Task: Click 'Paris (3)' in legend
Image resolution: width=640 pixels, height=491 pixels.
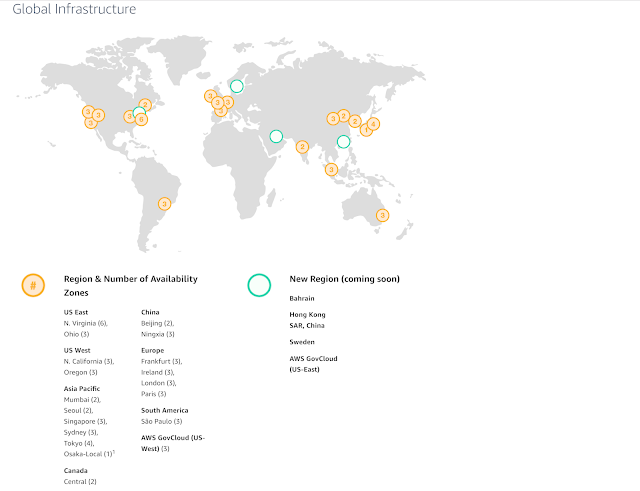Action: [153, 394]
